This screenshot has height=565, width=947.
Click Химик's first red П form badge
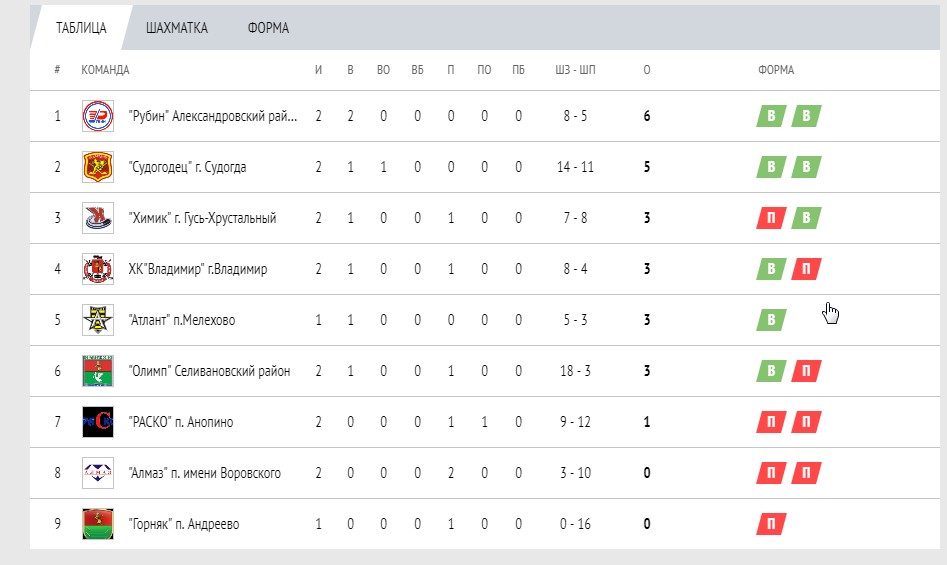tap(770, 218)
